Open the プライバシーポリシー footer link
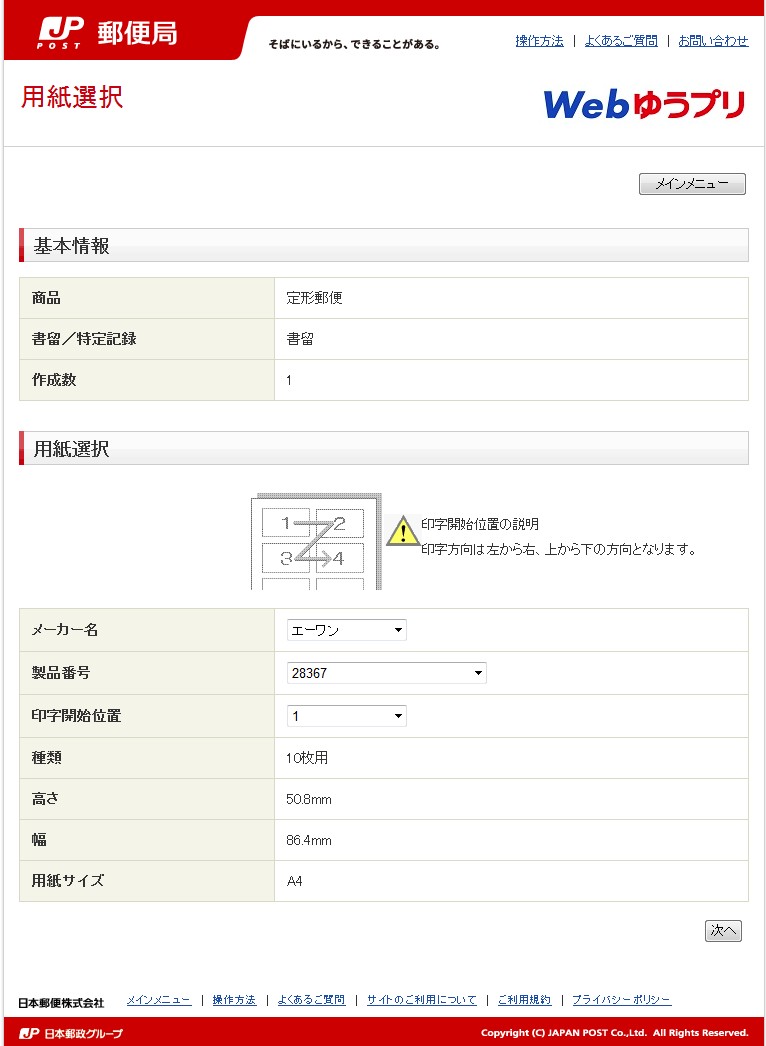 621,1000
